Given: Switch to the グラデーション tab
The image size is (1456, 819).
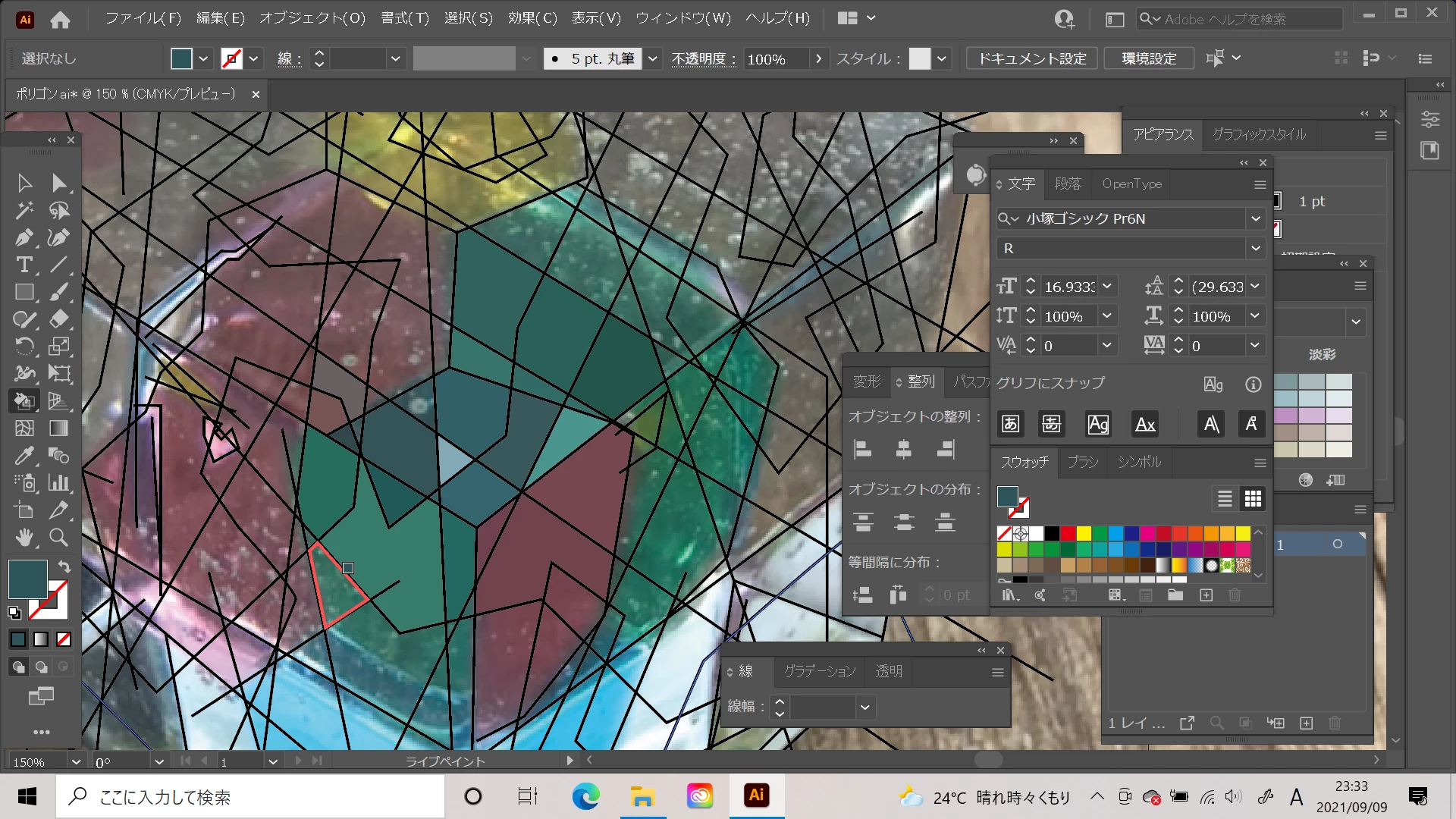Looking at the screenshot, I should [819, 671].
